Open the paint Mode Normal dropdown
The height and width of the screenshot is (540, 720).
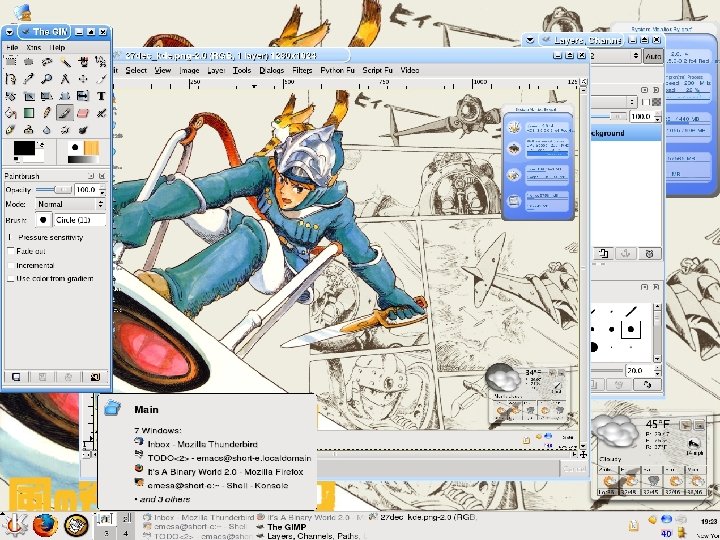pyautogui.click(x=70, y=204)
